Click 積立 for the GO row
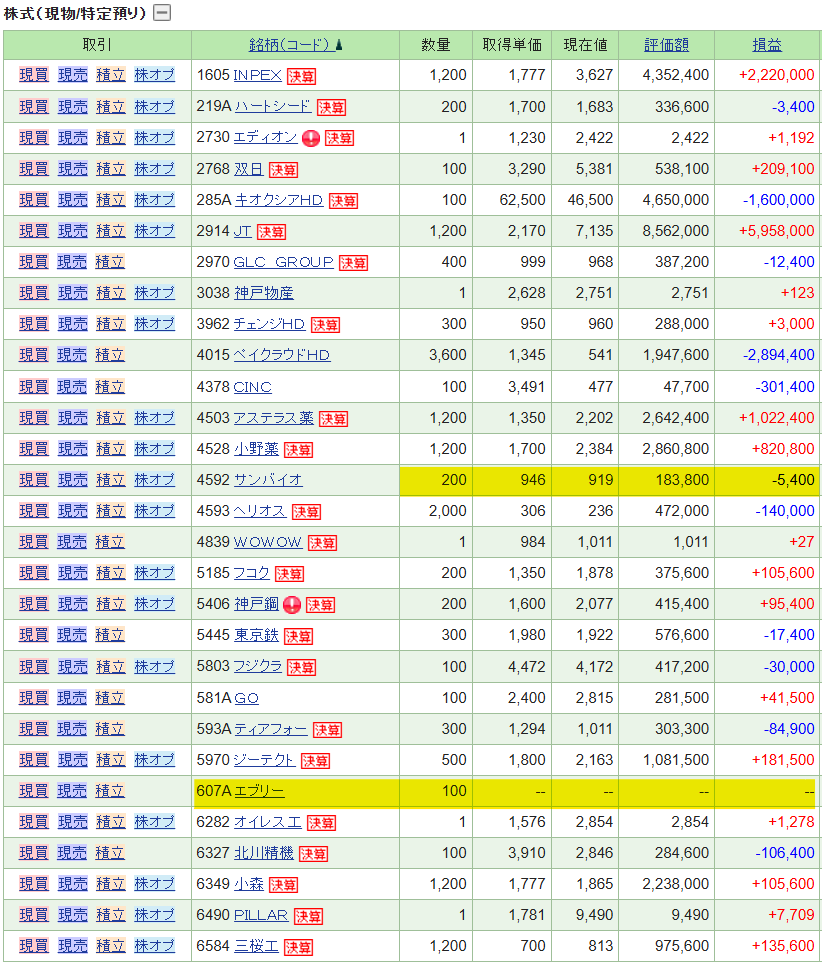Screen dimensions: 822x962 coord(110,698)
